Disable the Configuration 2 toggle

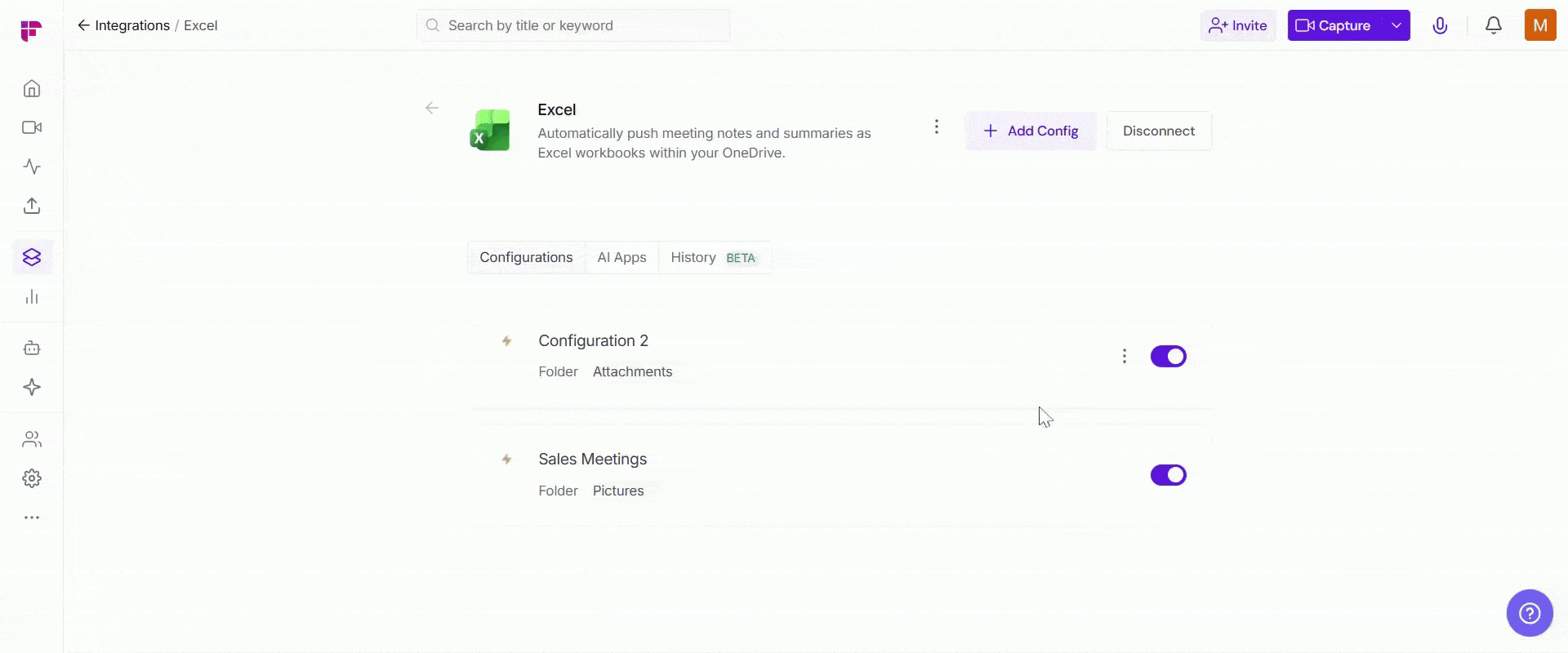[x=1168, y=356]
